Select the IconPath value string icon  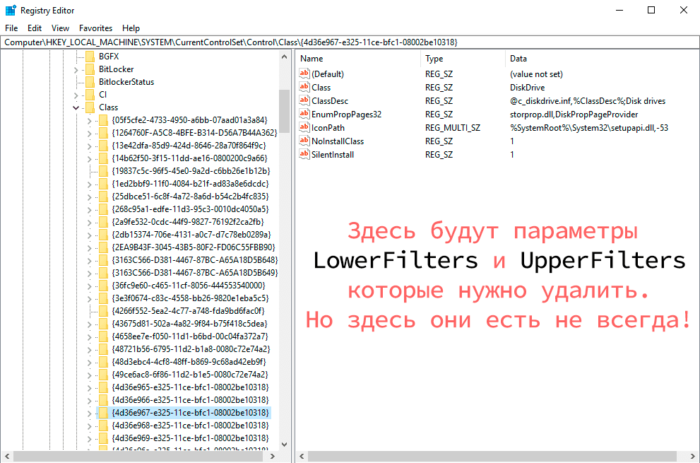tap(304, 127)
